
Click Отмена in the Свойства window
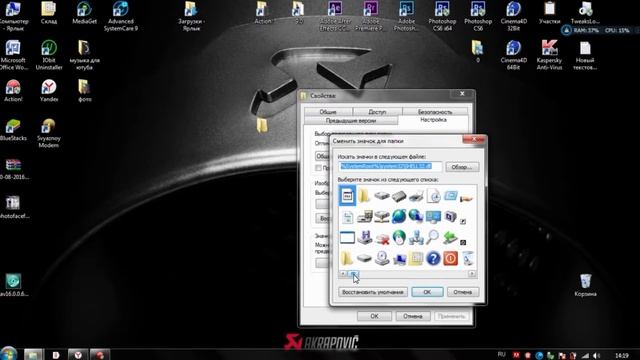(x=413, y=316)
